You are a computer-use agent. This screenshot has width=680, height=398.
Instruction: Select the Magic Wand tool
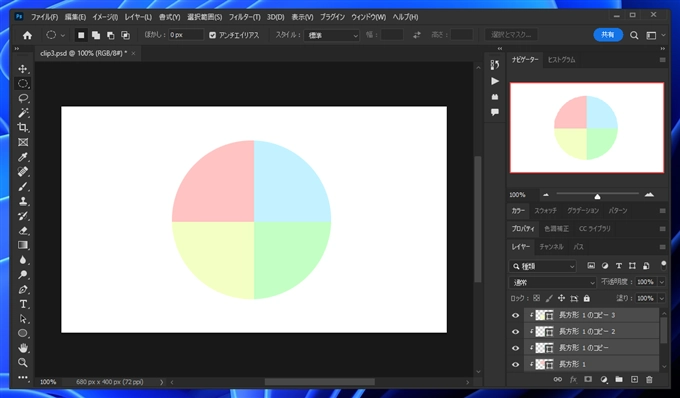click(x=23, y=113)
